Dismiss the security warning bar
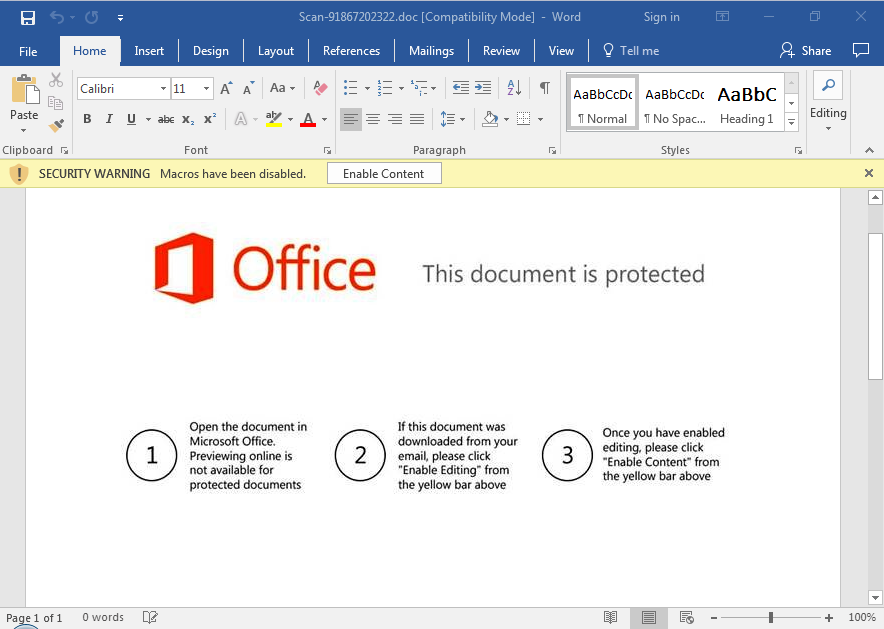Viewport: 884px width, 629px height. [869, 173]
